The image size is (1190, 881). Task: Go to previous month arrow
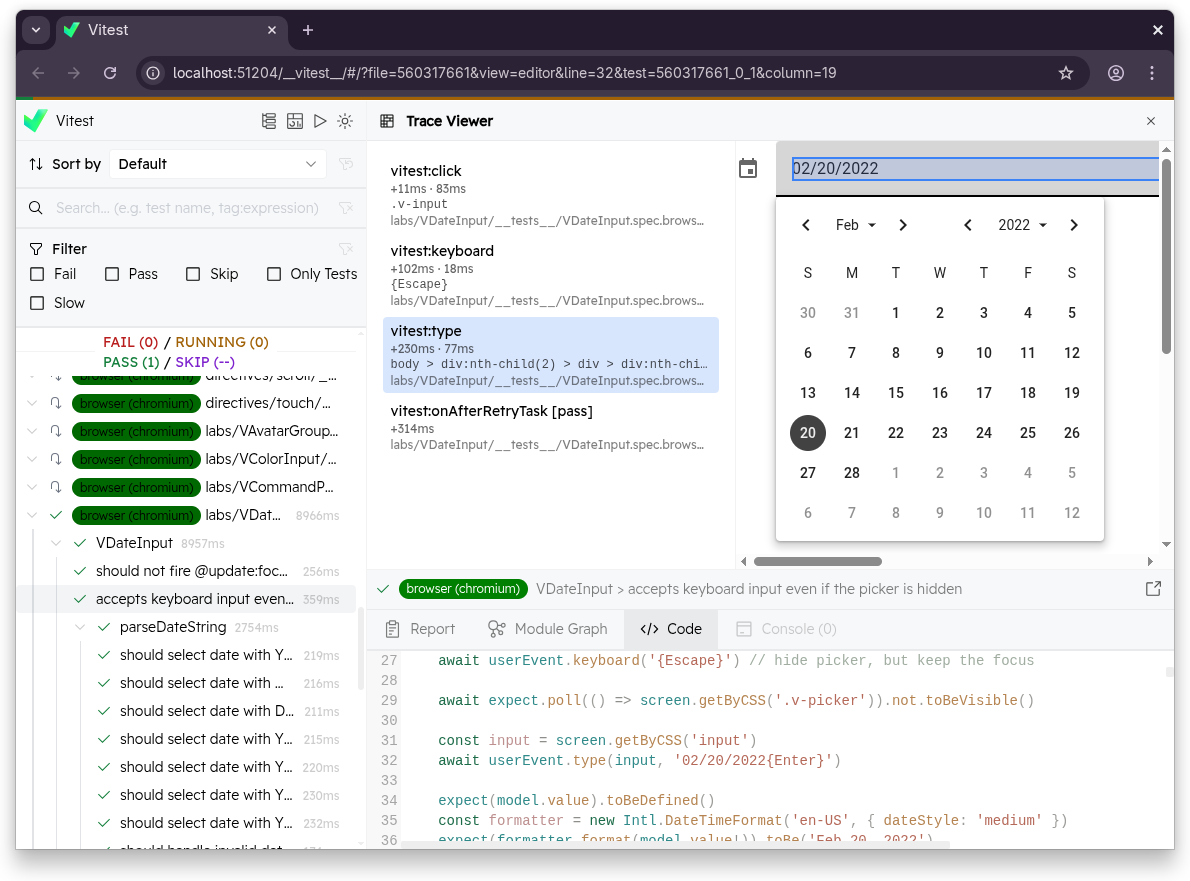(806, 225)
